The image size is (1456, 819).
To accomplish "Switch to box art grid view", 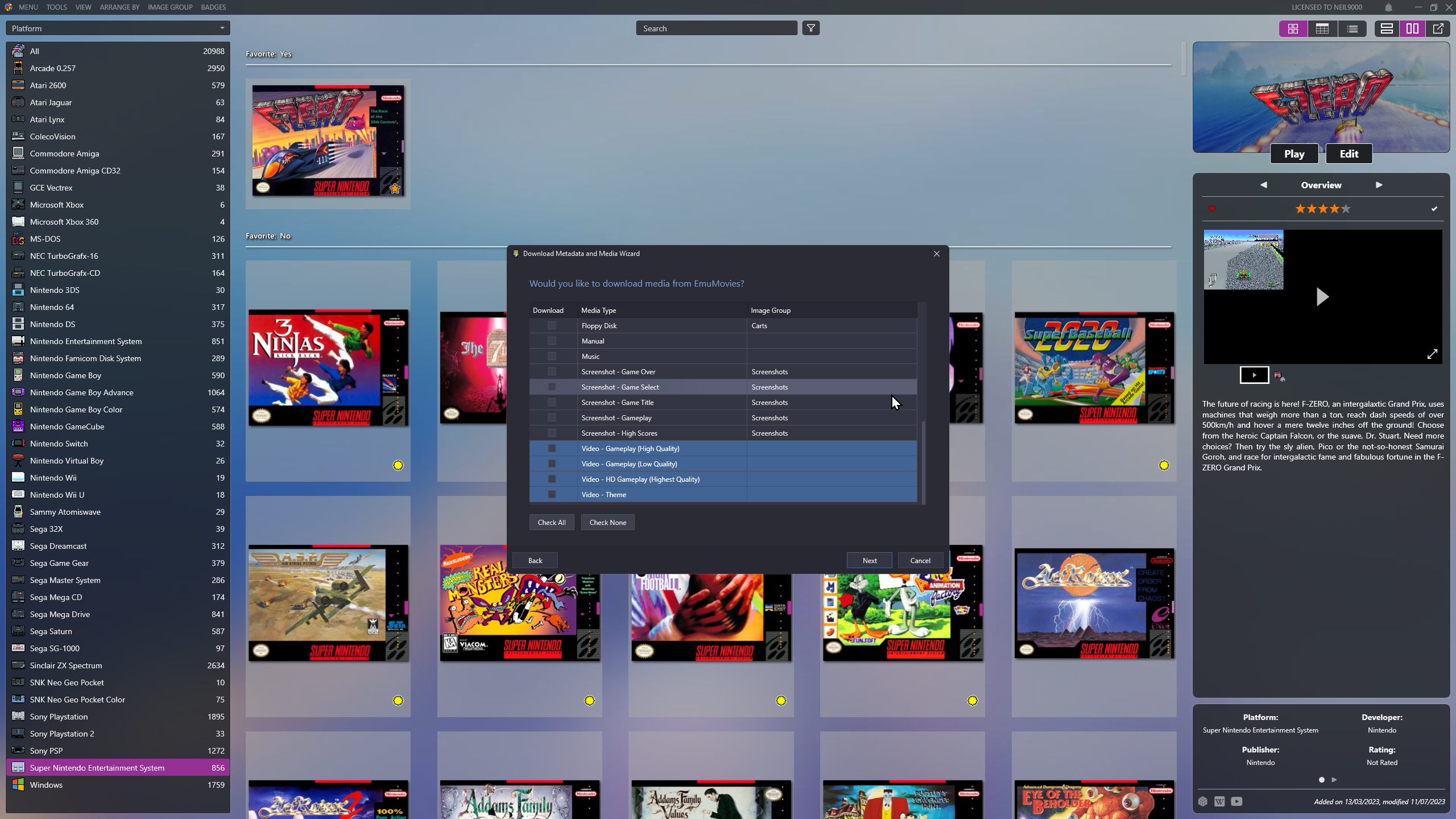I will (1293, 28).
